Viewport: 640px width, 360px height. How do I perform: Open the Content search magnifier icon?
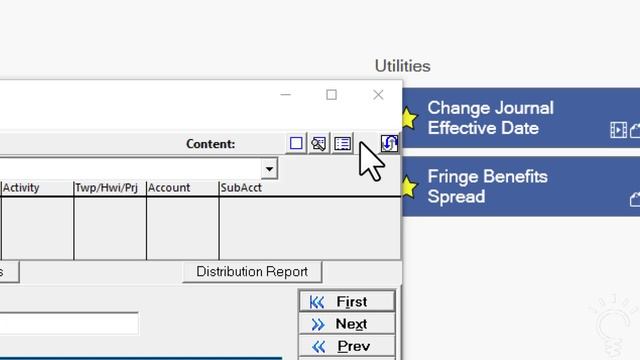tap(319, 144)
